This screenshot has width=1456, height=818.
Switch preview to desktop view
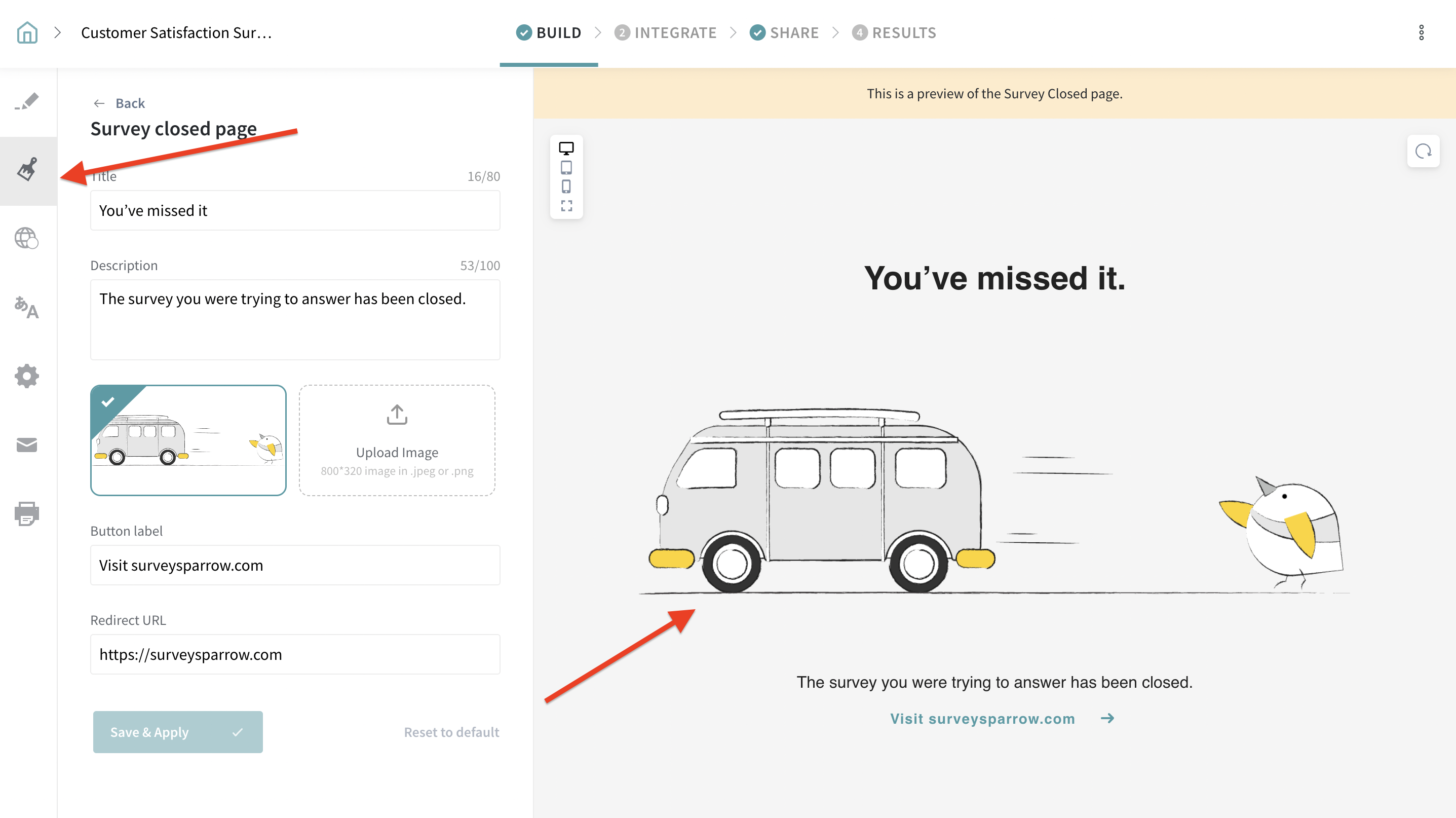tap(566, 148)
